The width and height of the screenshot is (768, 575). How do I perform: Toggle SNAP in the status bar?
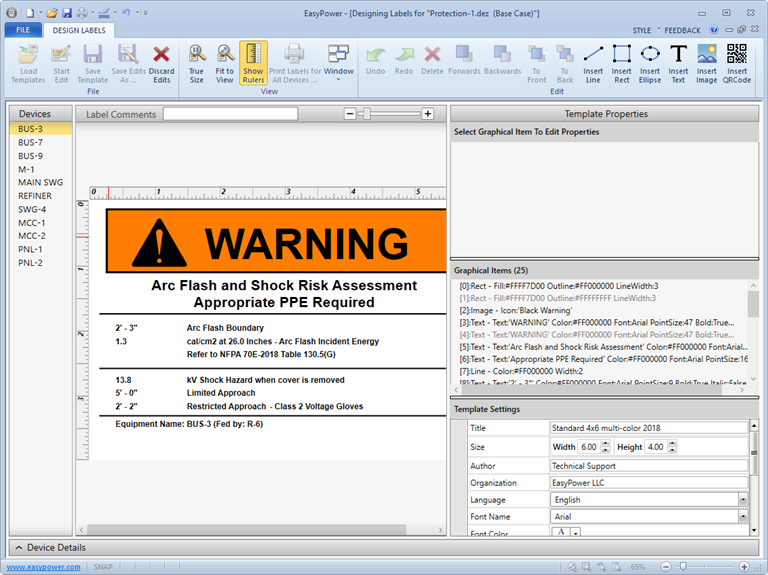[x=103, y=567]
